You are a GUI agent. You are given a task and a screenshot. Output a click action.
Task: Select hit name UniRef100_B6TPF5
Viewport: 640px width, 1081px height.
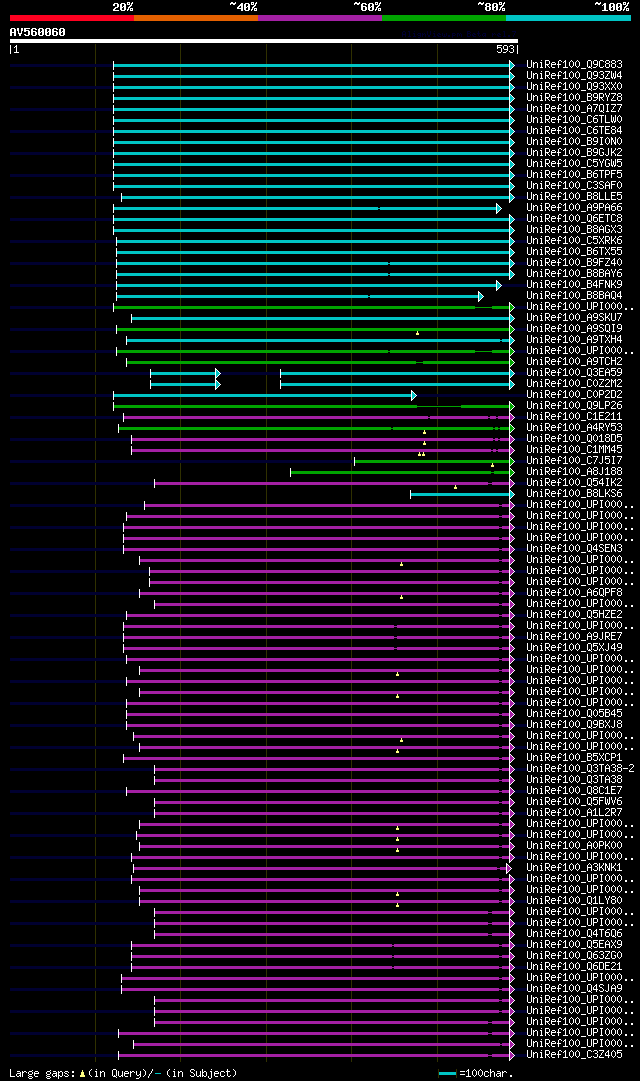tap(574, 175)
